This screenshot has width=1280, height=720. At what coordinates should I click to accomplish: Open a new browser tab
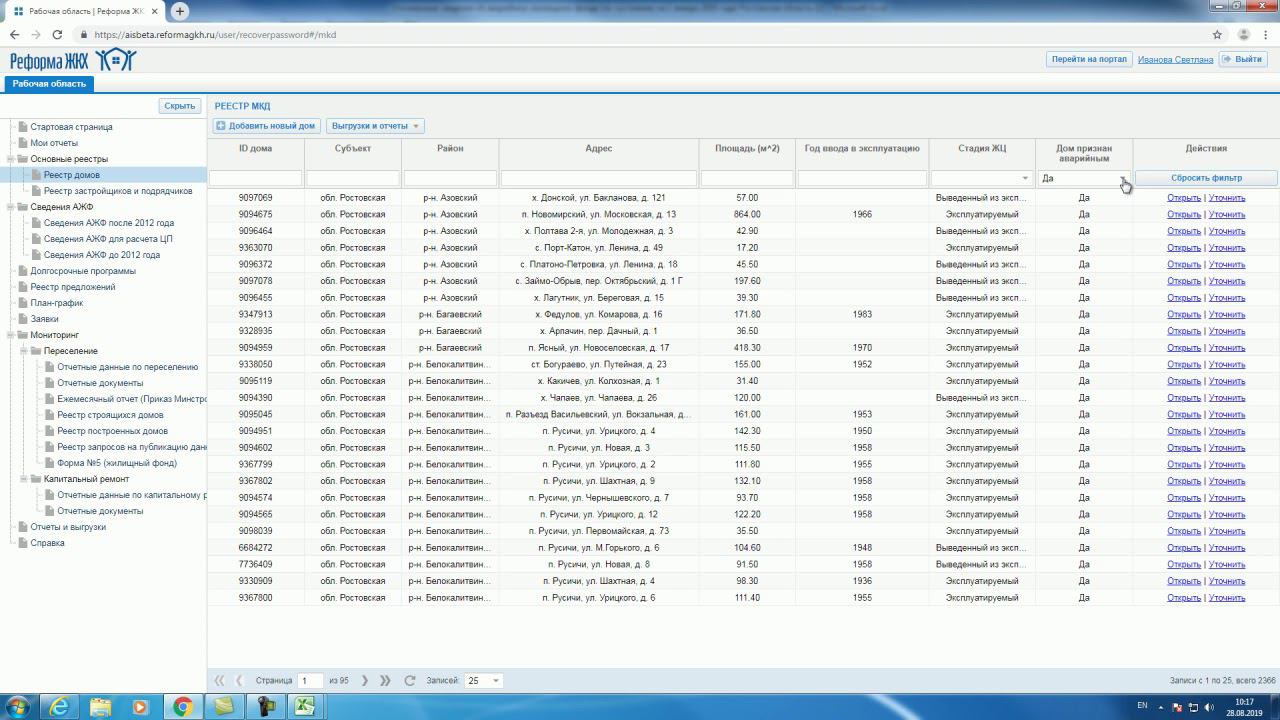pyautogui.click(x=180, y=11)
